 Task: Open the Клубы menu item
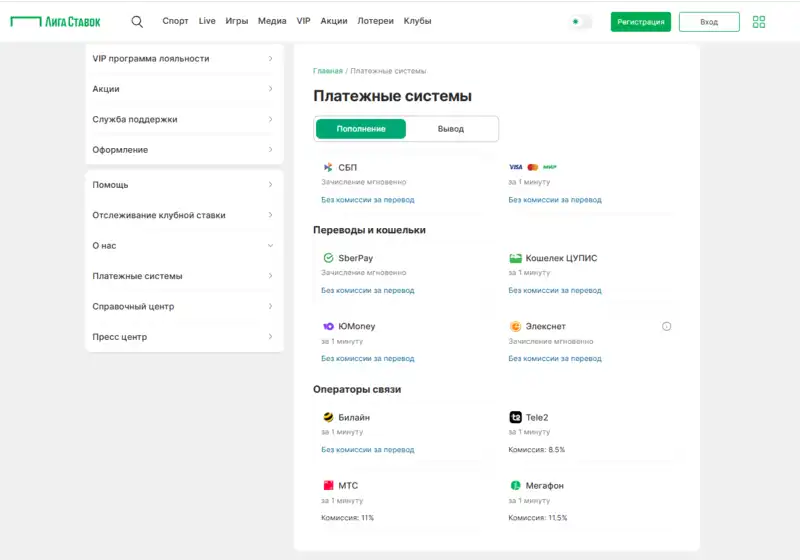[x=417, y=21]
